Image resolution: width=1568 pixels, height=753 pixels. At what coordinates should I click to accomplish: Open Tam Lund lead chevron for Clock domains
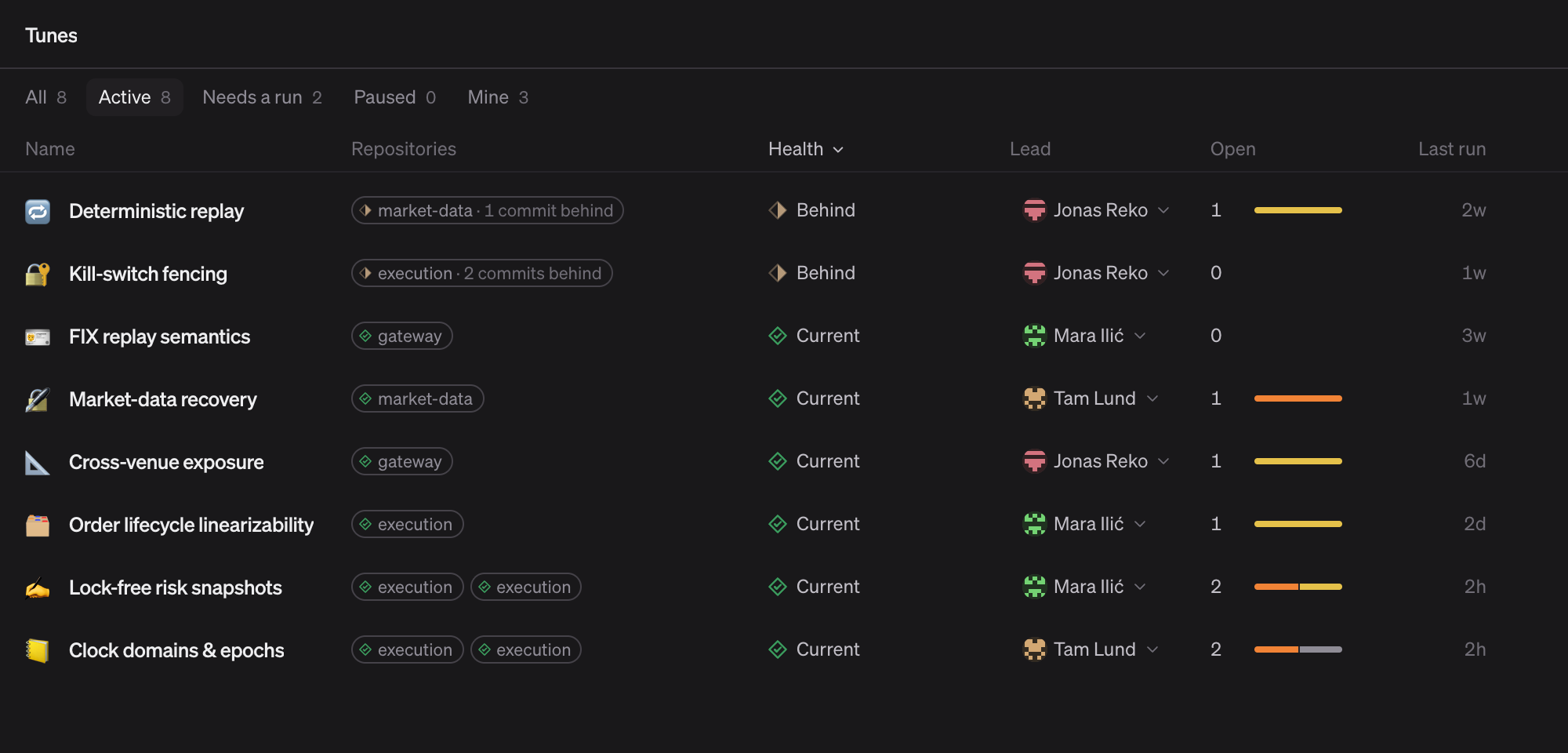(x=1152, y=649)
